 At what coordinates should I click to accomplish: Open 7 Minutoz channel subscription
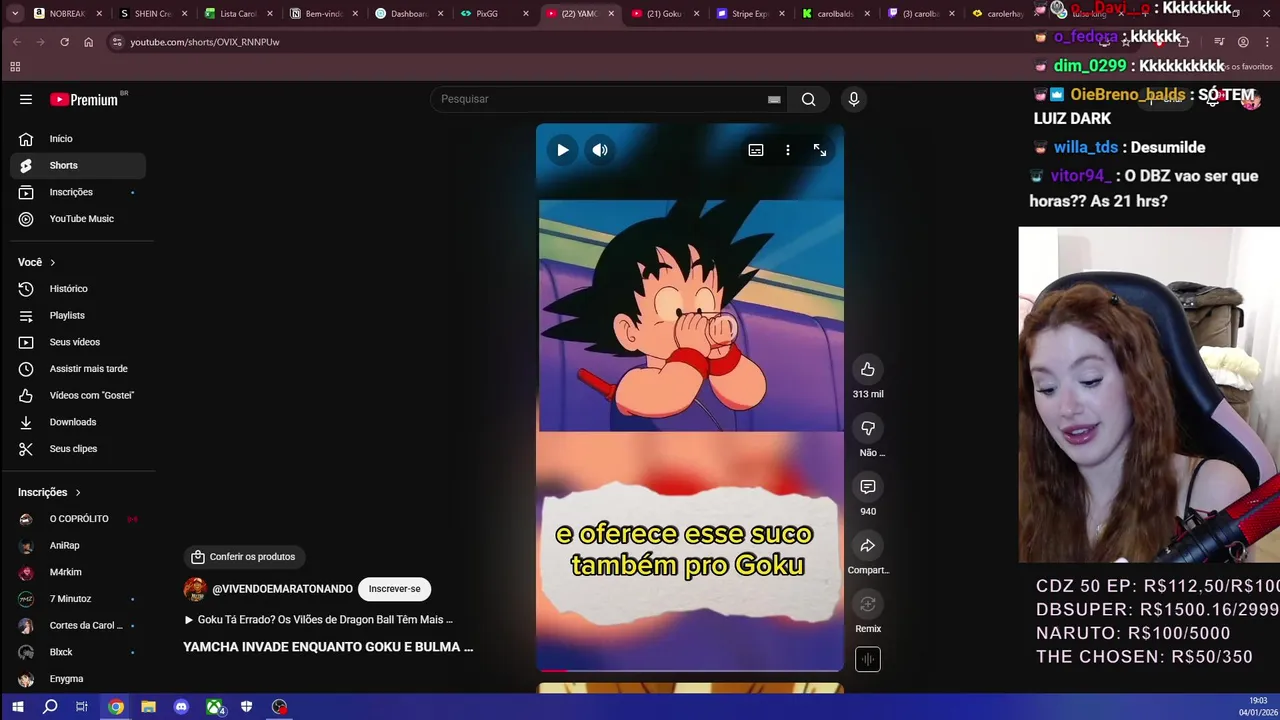click(78, 599)
